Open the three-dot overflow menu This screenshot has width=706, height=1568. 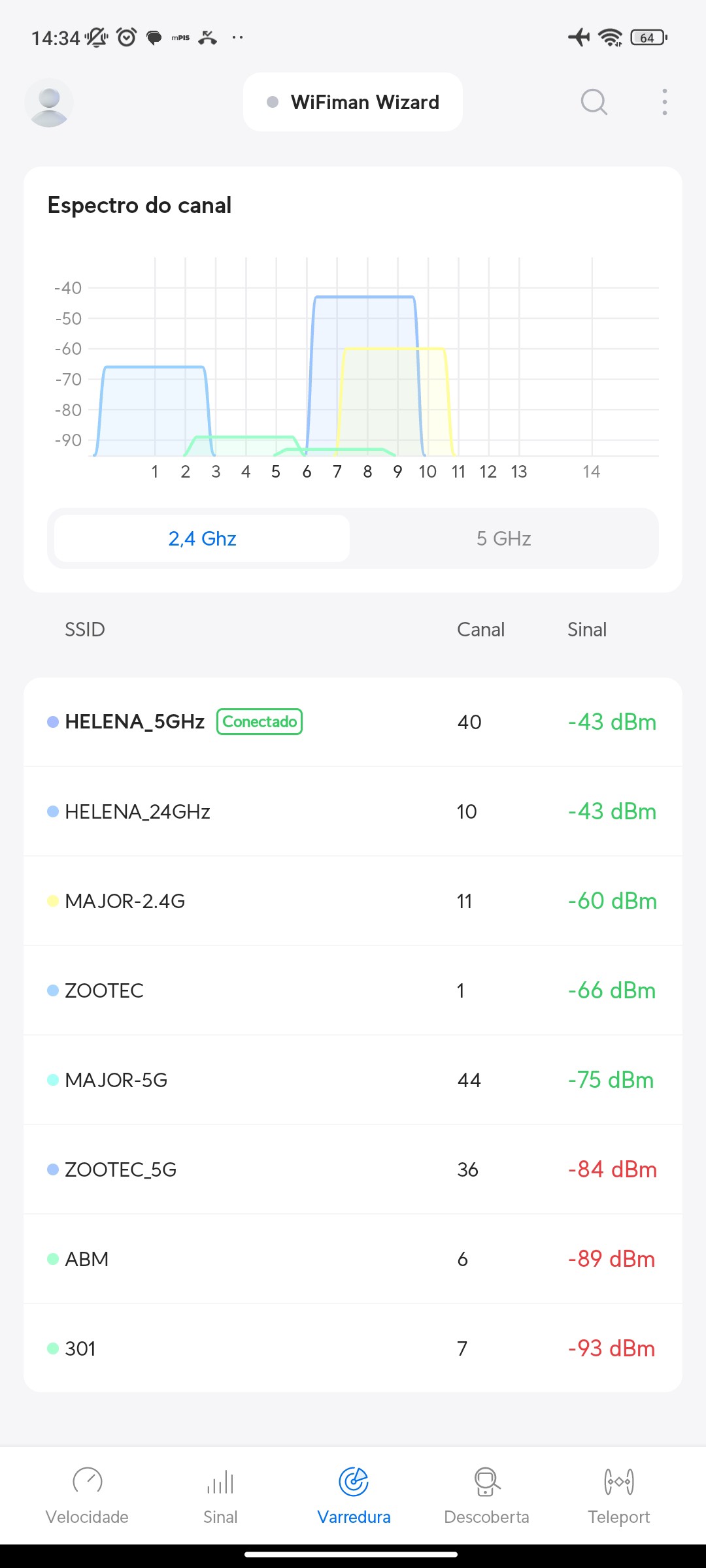pyautogui.click(x=664, y=102)
